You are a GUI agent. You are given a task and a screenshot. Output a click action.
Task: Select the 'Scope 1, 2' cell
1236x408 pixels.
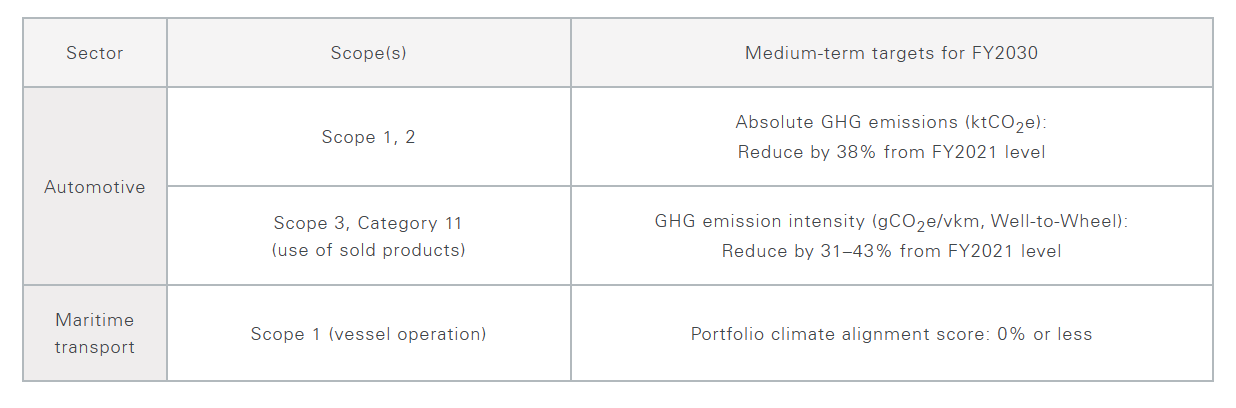[368, 137]
